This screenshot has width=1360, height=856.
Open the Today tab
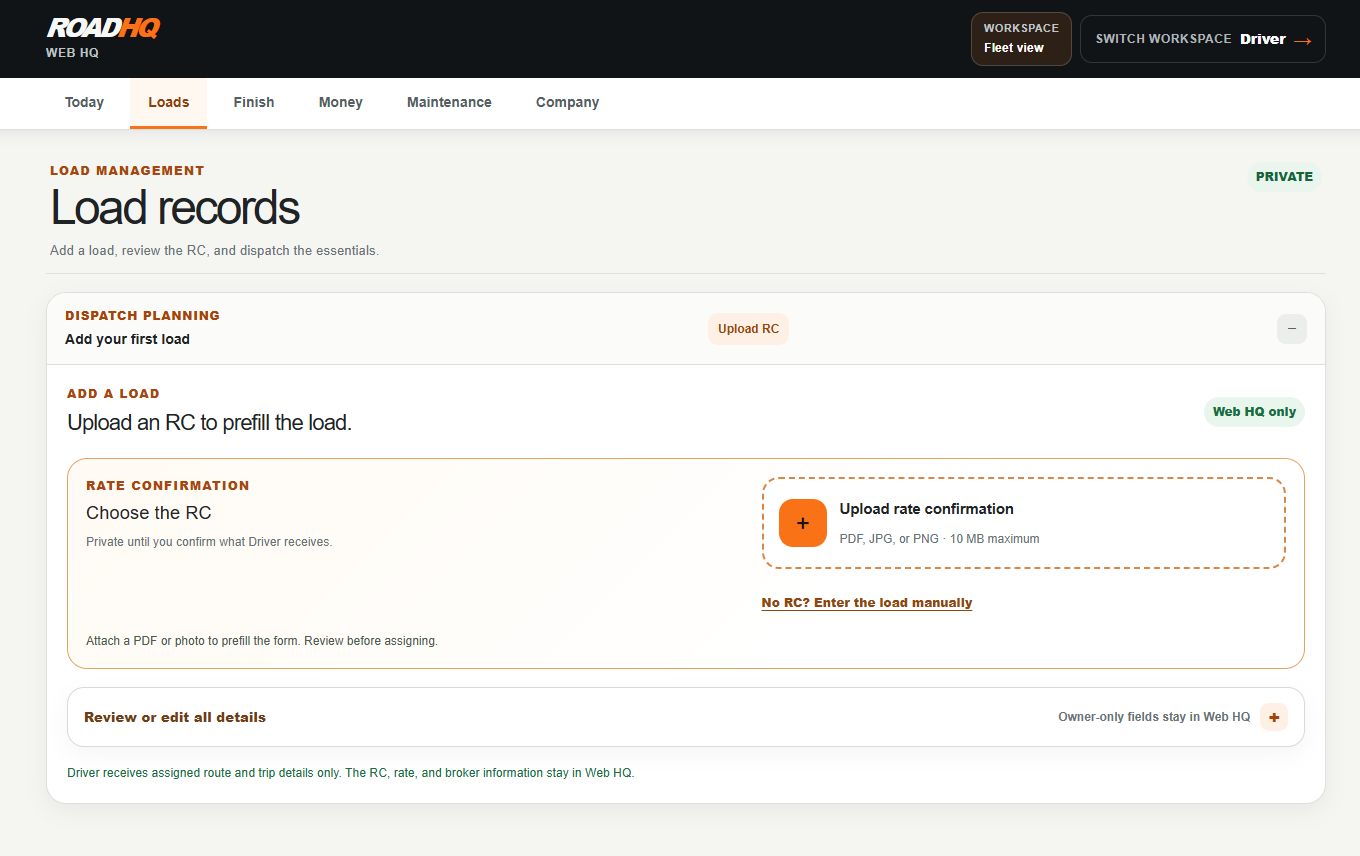(84, 102)
